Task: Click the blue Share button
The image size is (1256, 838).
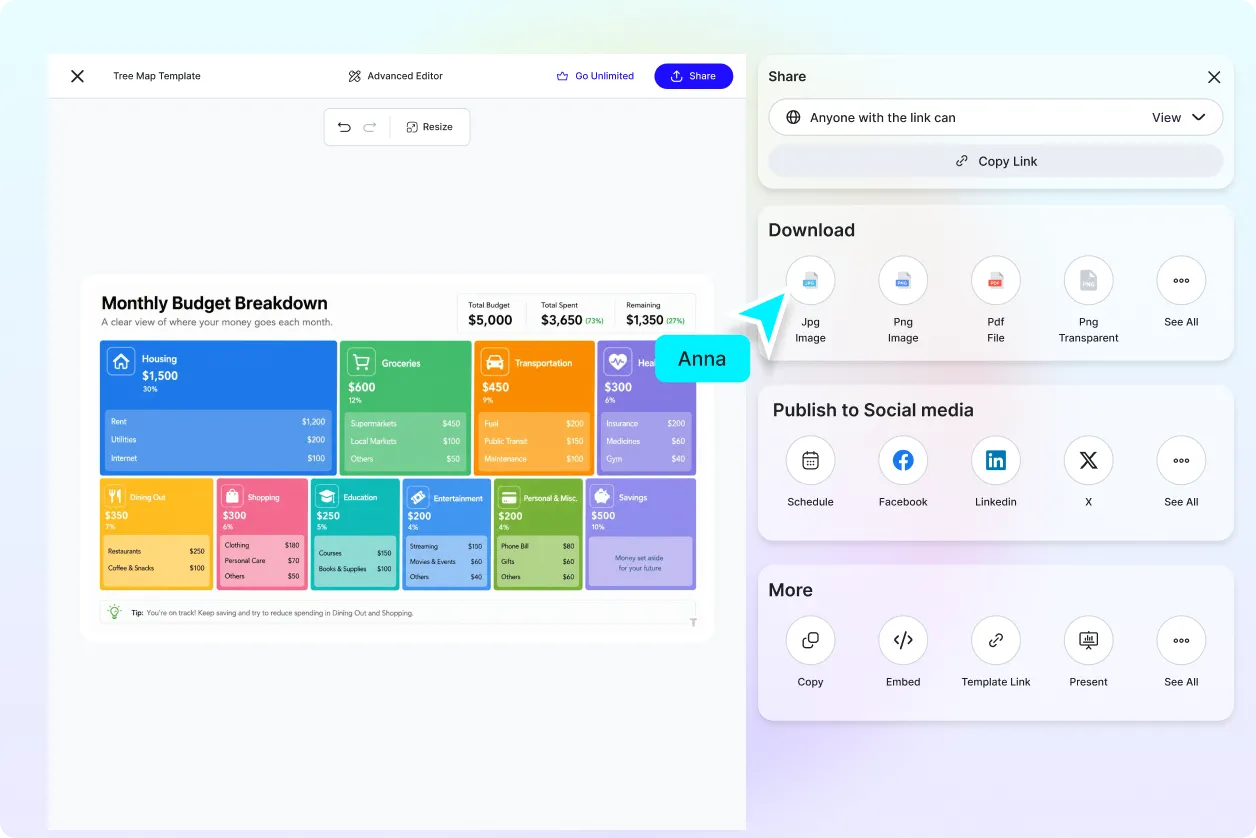Action: (694, 76)
